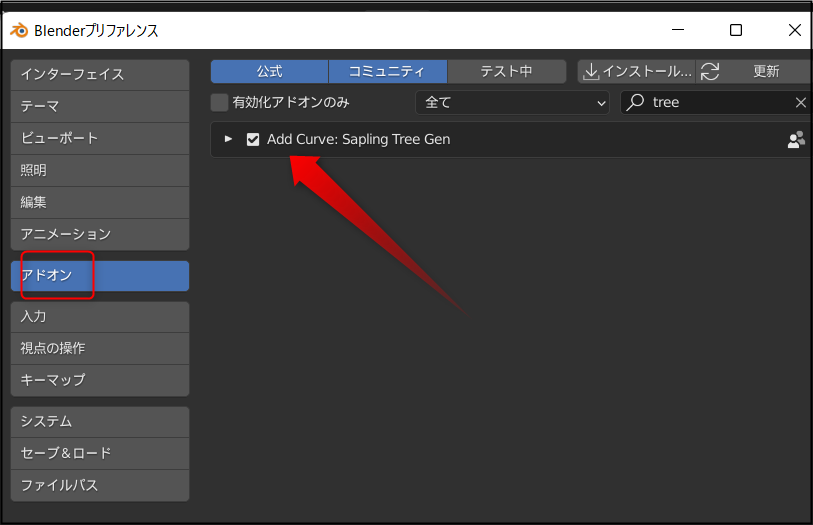Open the 入力 section
The image size is (813, 525).
[100, 317]
